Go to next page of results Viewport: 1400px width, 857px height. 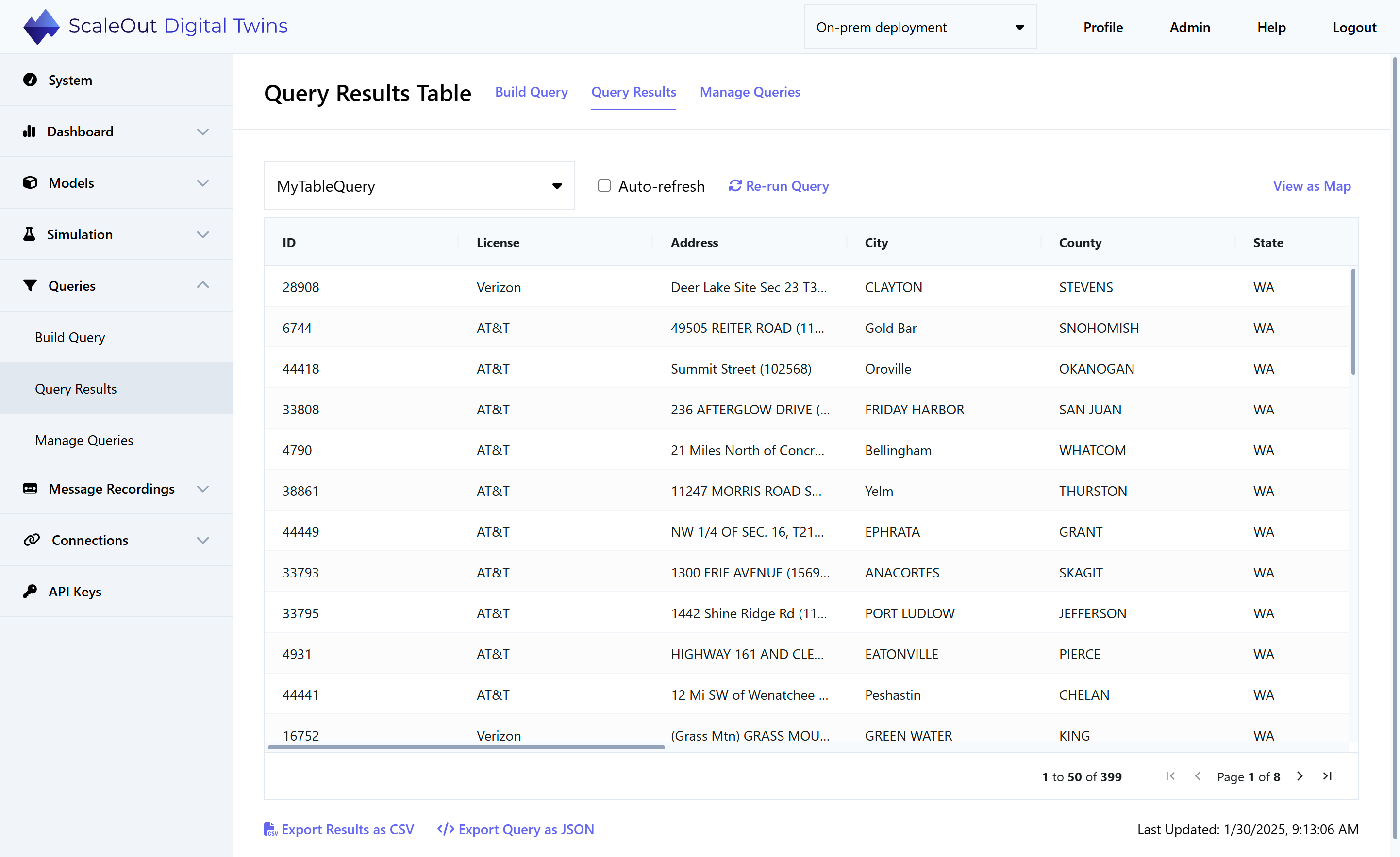tap(1300, 776)
